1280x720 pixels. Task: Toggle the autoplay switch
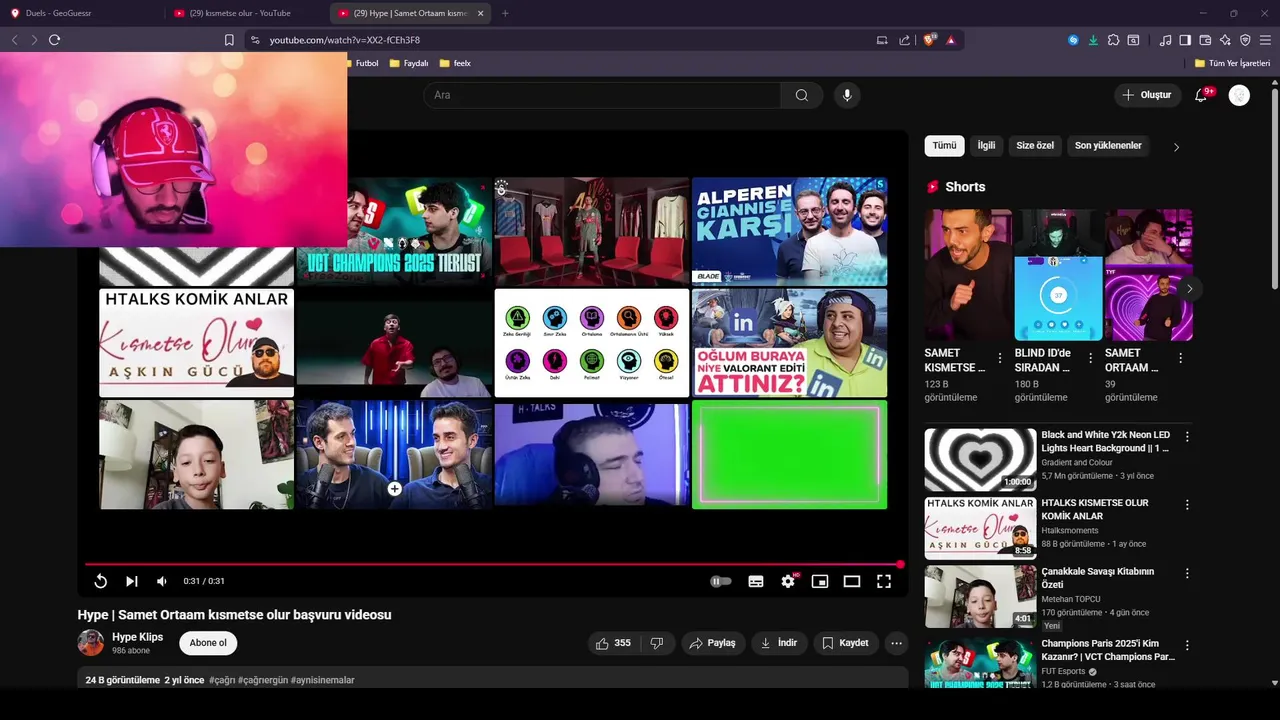[x=720, y=581]
